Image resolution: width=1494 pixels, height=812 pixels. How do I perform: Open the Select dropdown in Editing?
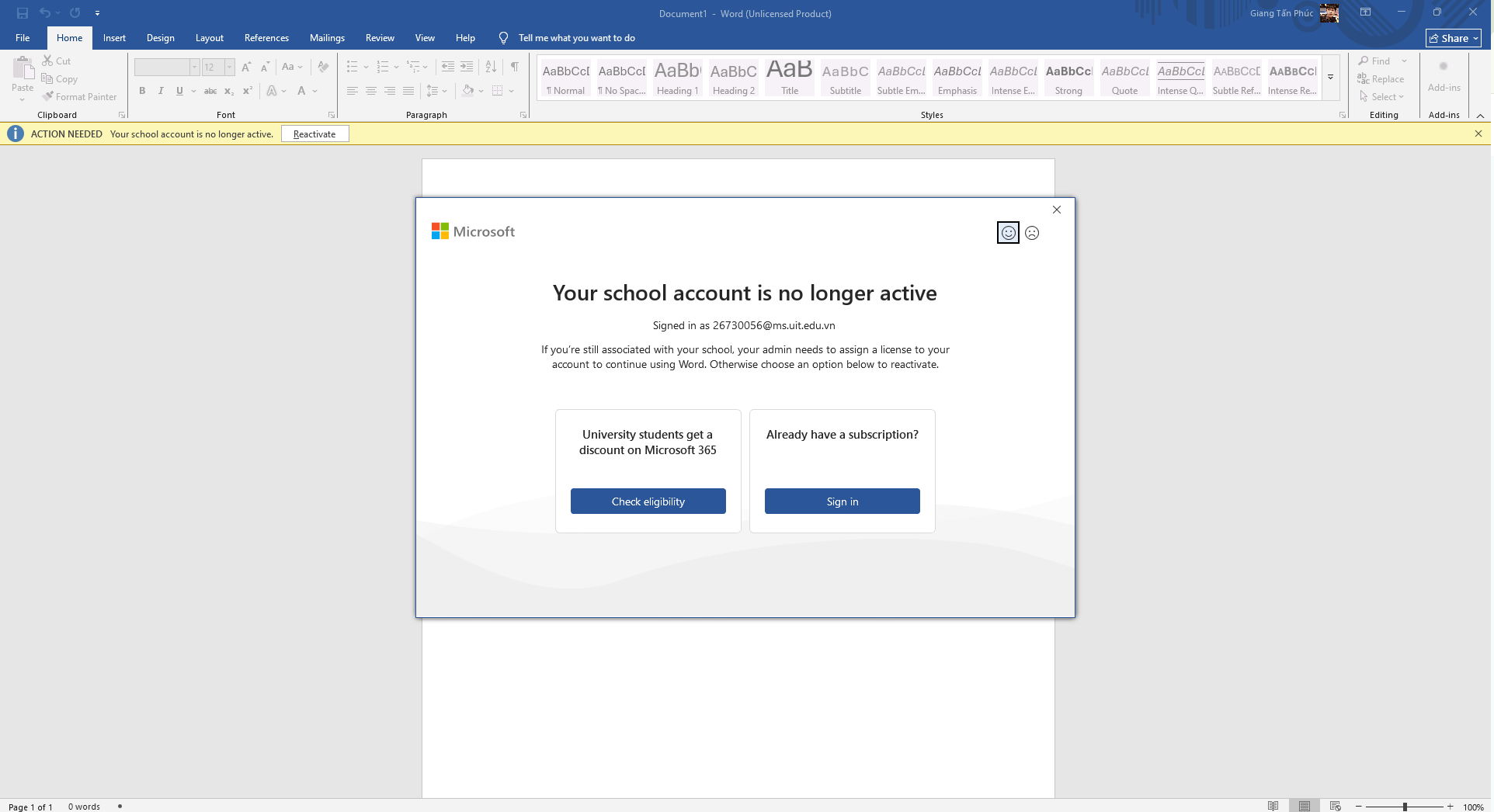click(x=1381, y=96)
